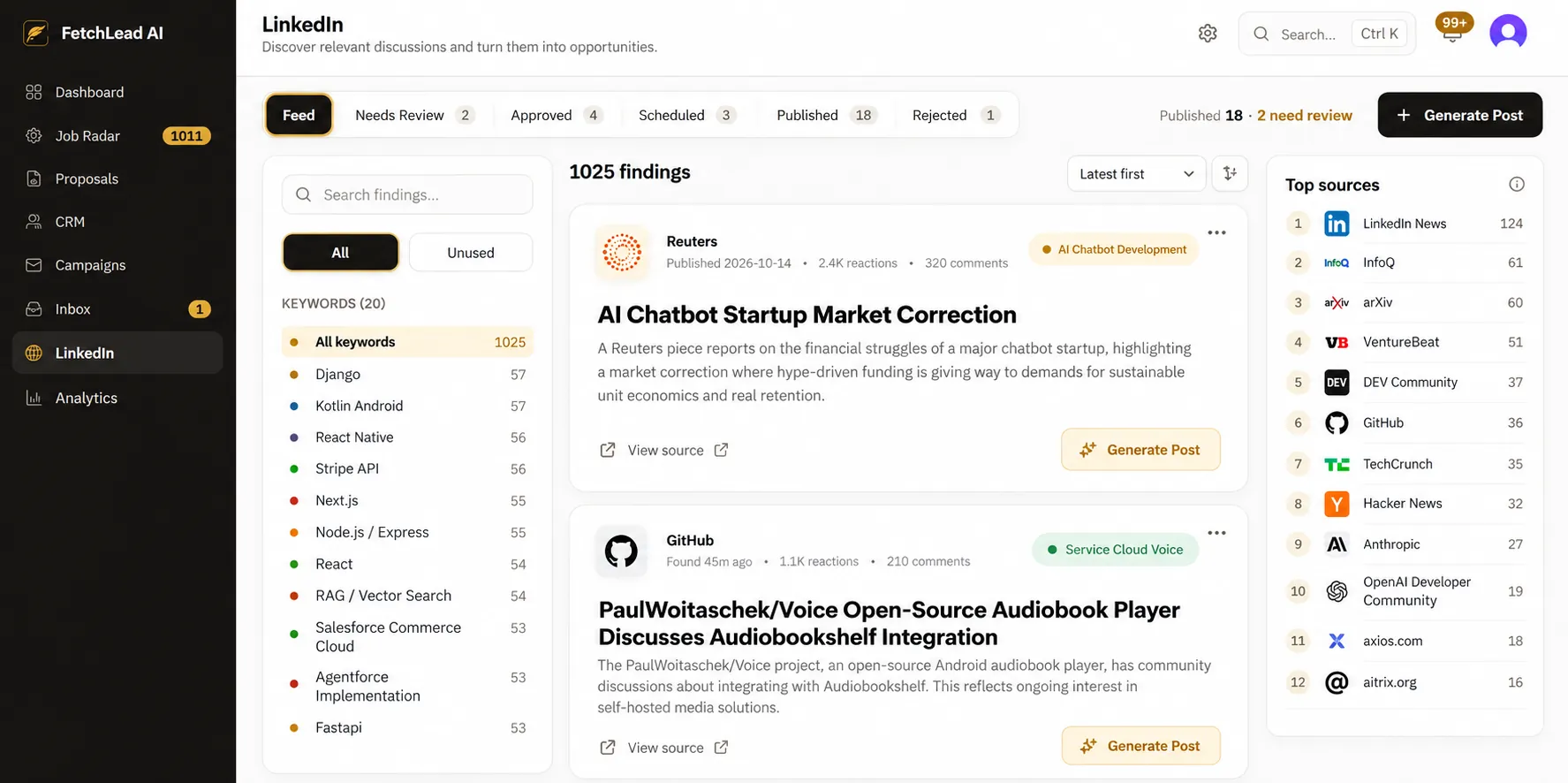The height and width of the screenshot is (783, 1568).
Task: Select the Unused filter toggle
Action: pos(471,253)
